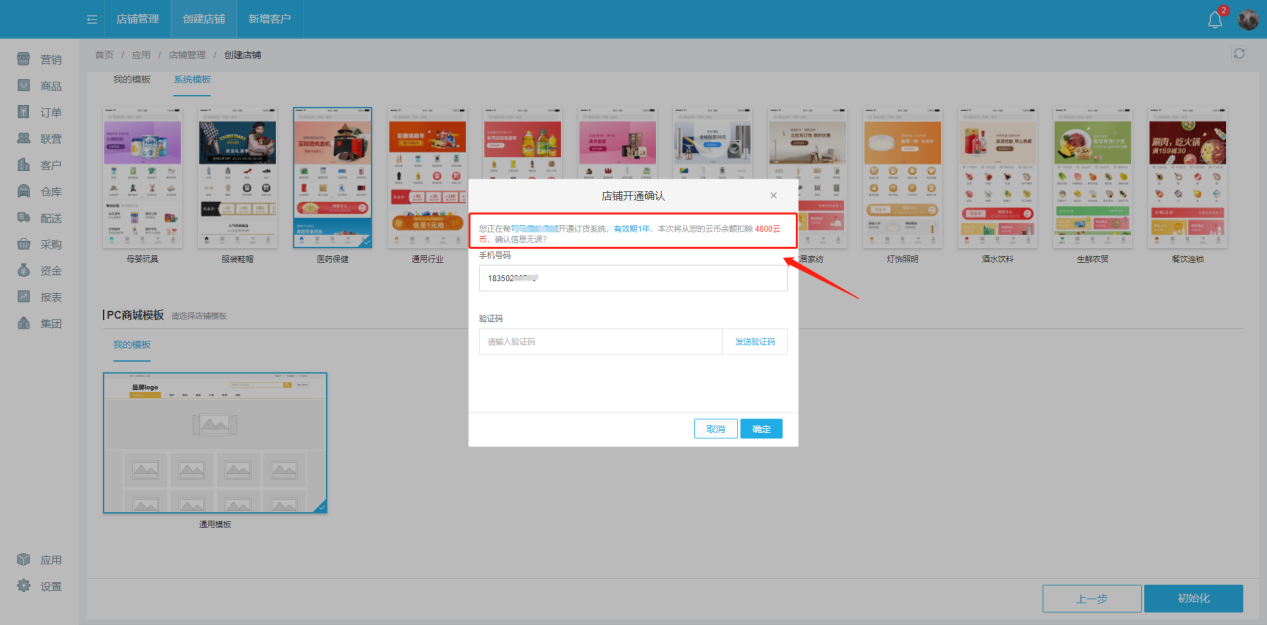The image size is (1267, 625).
Task: Click the 初始化 initialize button
Action: click(1193, 598)
